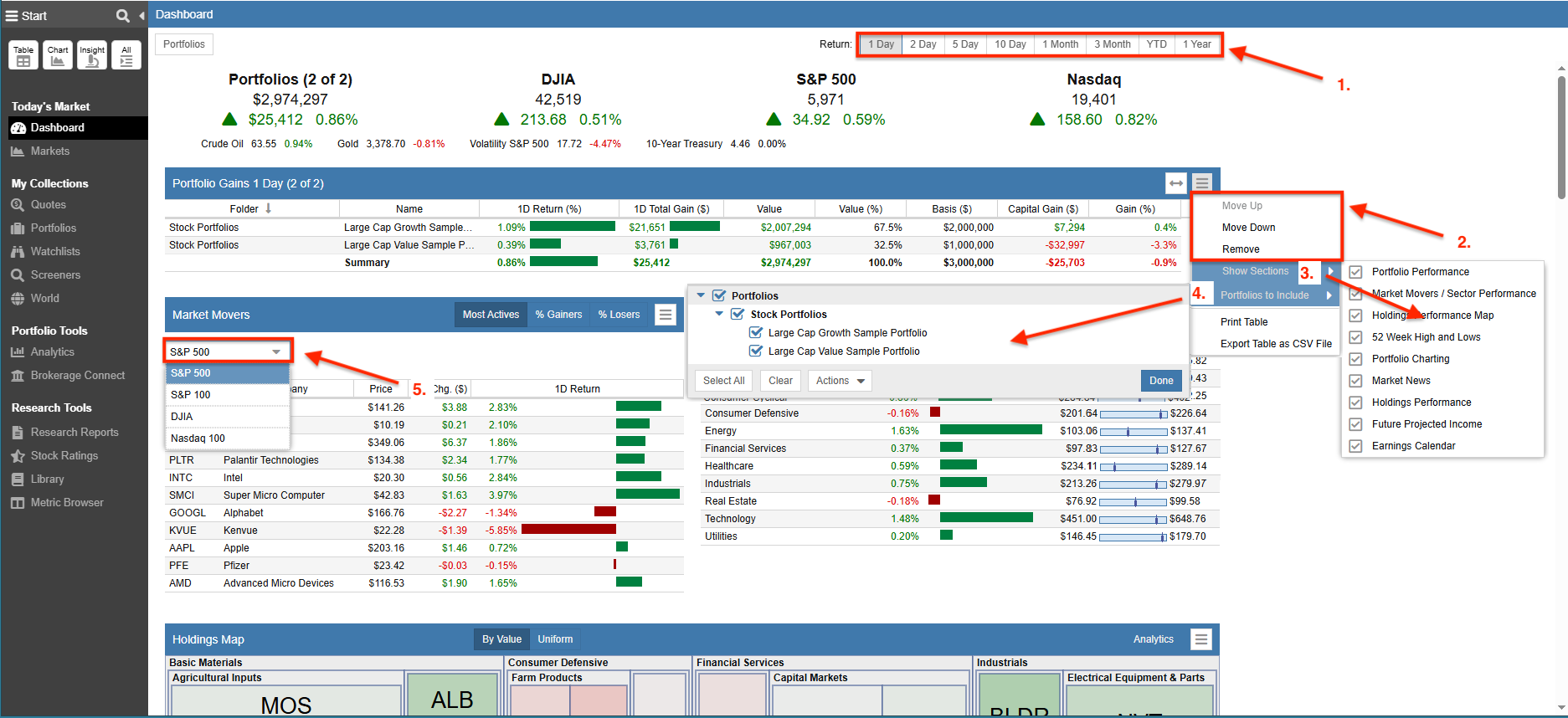
Task: Click the Clear button
Action: point(780,381)
